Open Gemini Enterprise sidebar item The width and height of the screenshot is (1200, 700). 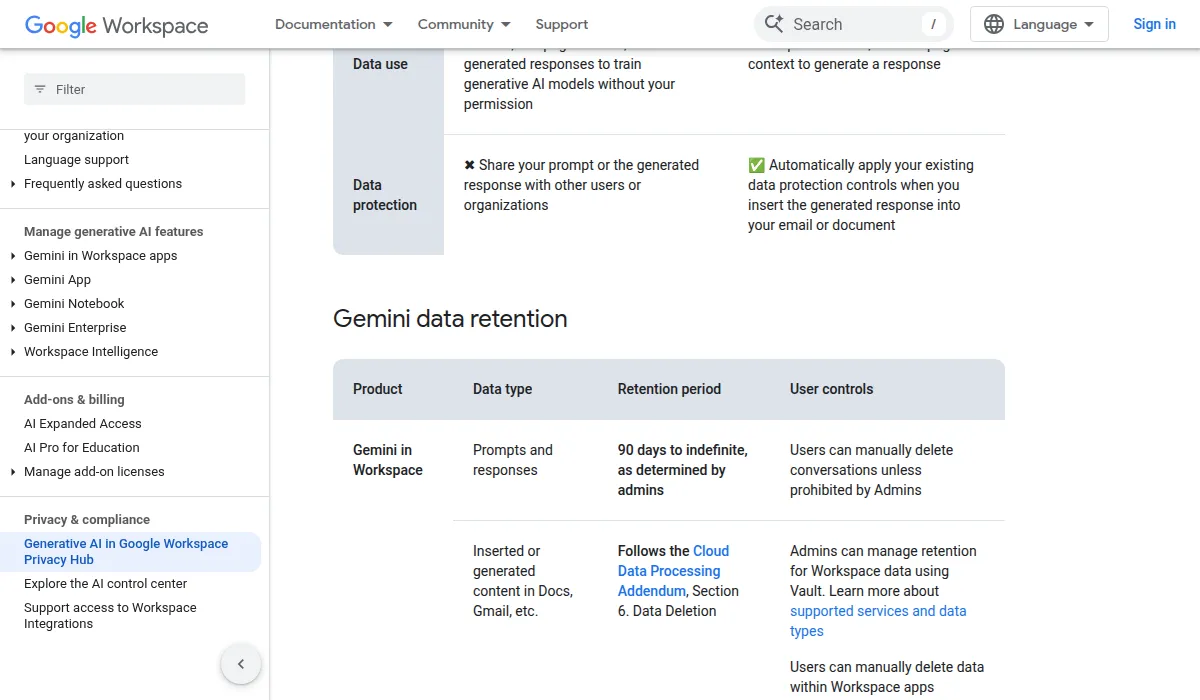tap(76, 328)
